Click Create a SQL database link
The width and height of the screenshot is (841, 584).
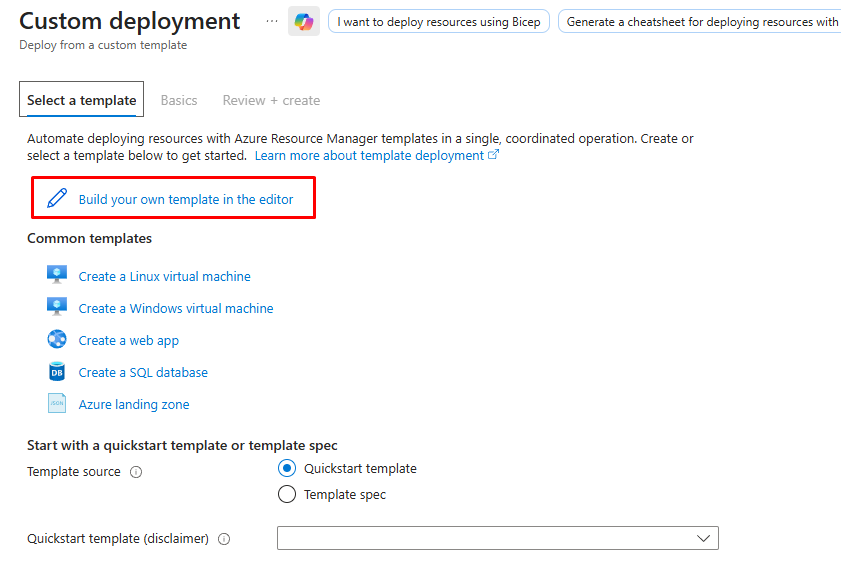pos(143,372)
